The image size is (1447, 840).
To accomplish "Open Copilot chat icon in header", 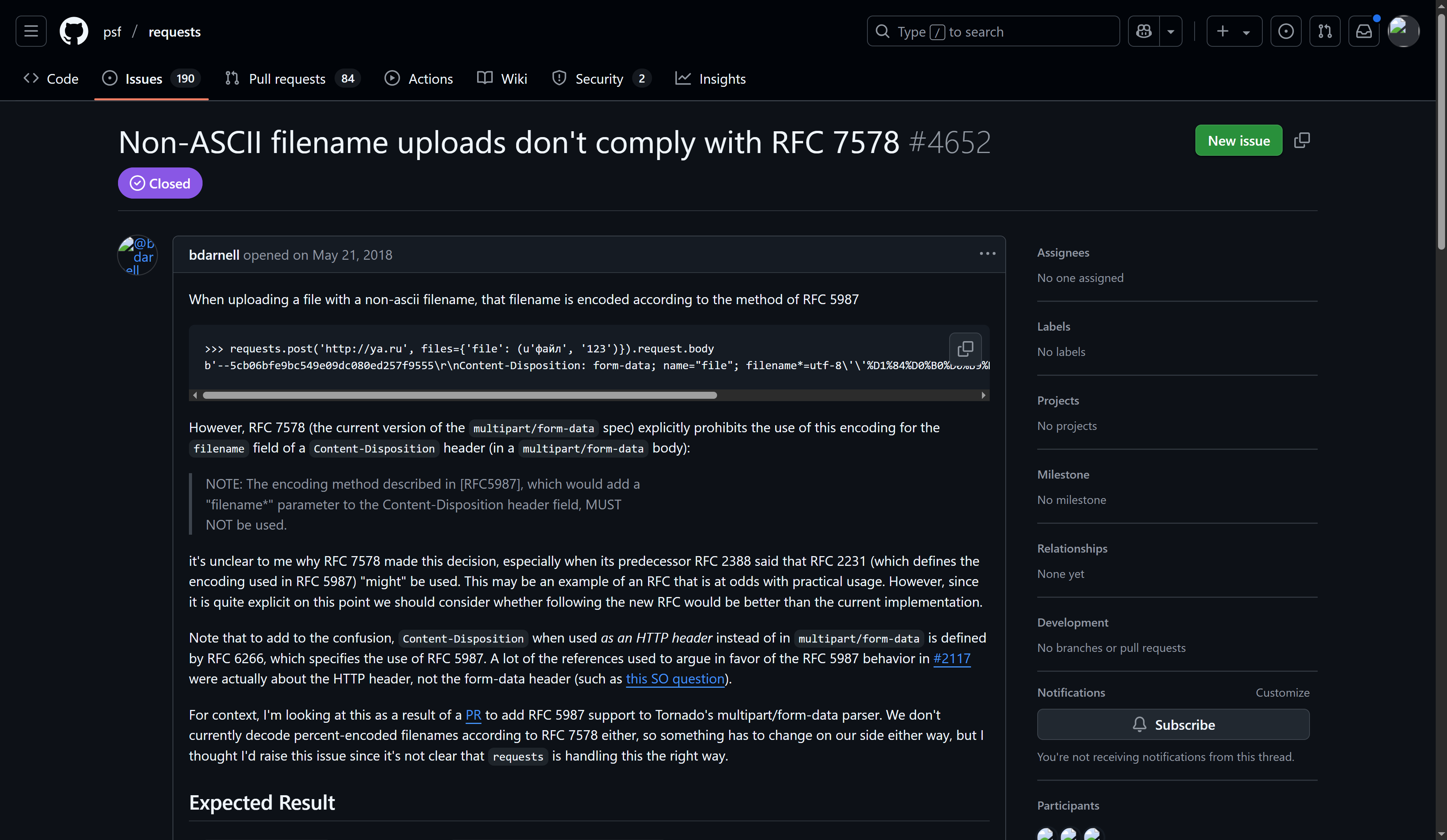I will (1143, 32).
